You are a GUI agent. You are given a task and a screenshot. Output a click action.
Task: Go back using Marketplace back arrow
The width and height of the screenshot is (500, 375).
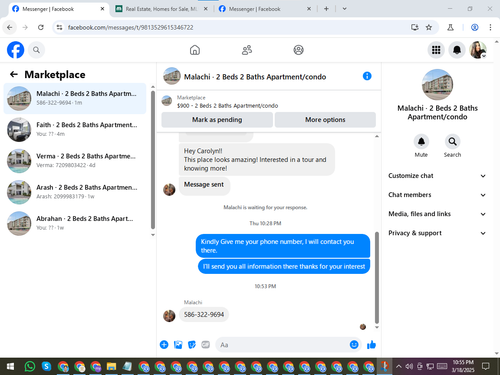pos(14,74)
